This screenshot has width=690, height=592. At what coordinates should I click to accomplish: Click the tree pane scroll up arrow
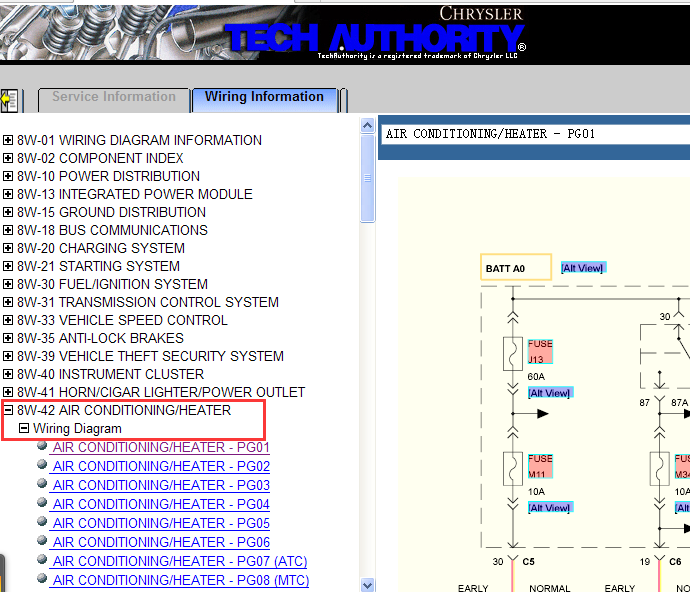pos(367,126)
